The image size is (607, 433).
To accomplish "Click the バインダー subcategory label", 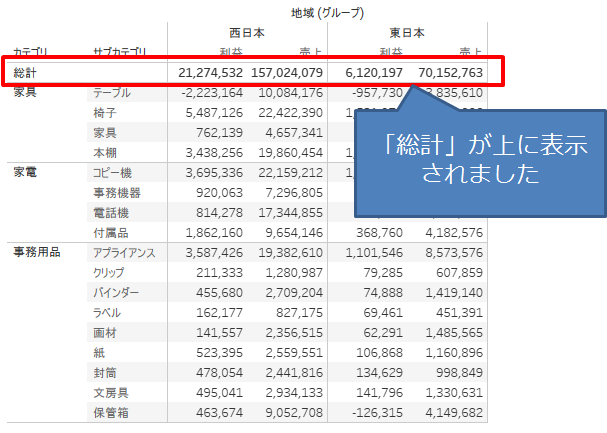I will pos(117,293).
